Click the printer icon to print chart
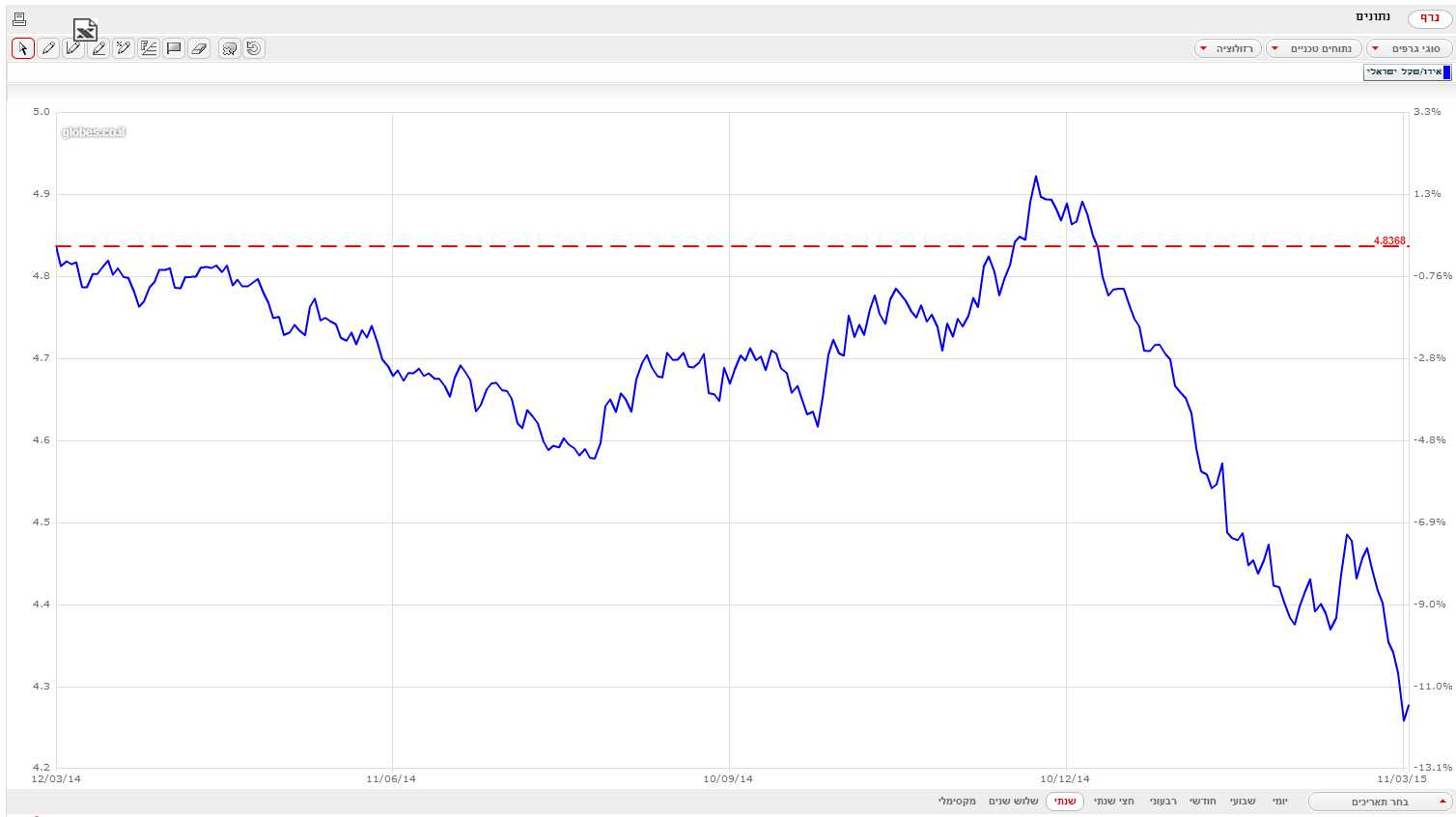This screenshot has height=817, width=1456. [19, 18]
